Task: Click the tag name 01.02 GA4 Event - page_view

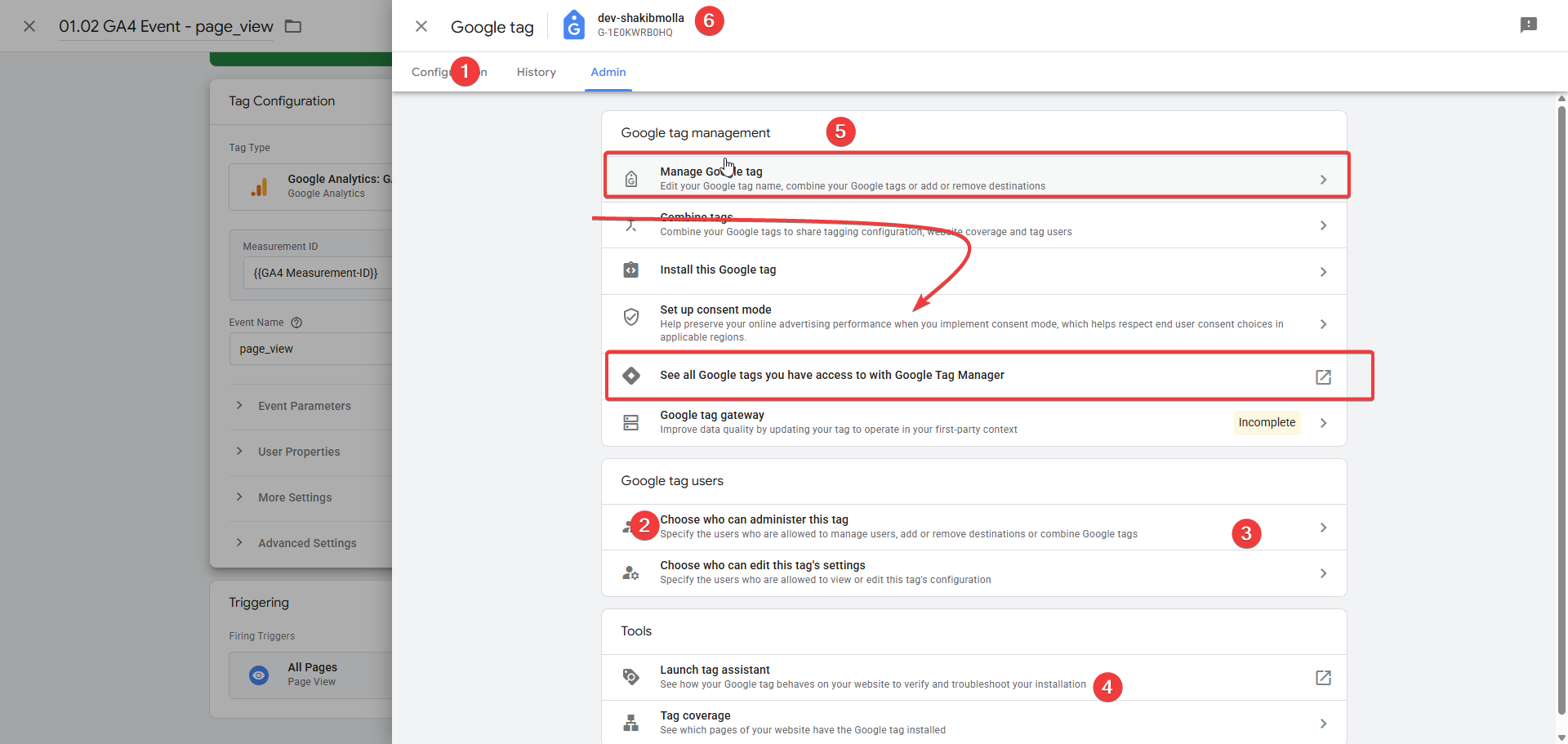Action: (x=166, y=26)
